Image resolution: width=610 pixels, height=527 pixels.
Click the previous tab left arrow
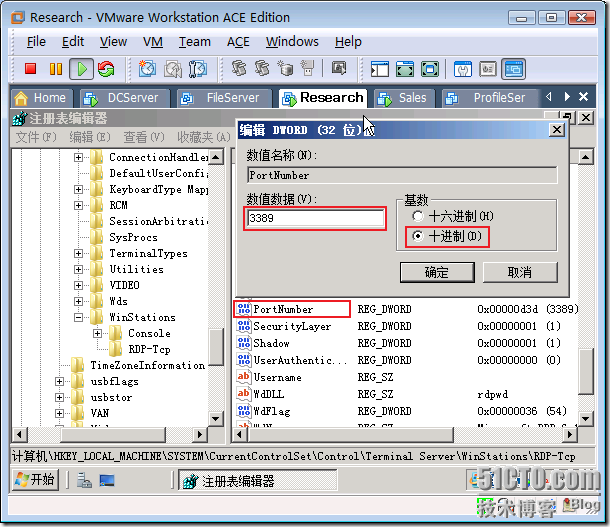(549, 96)
